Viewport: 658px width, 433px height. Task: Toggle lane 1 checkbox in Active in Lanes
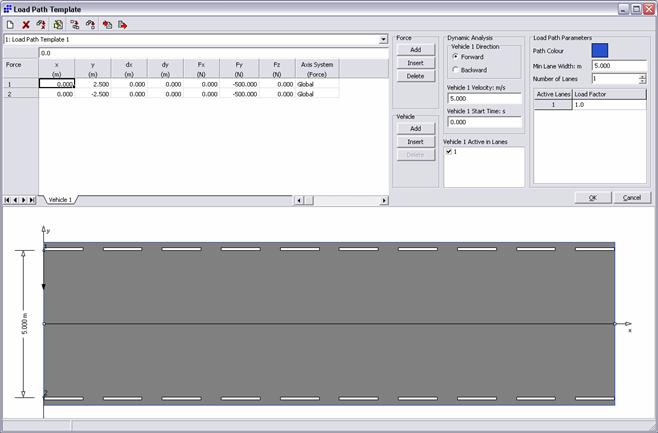coord(449,152)
